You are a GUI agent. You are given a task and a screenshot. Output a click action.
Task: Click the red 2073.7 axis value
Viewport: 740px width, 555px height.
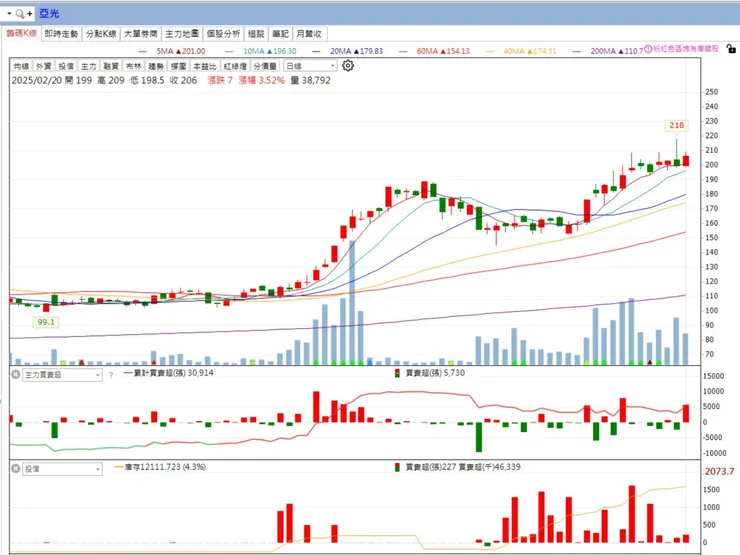click(x=719, y=471)
